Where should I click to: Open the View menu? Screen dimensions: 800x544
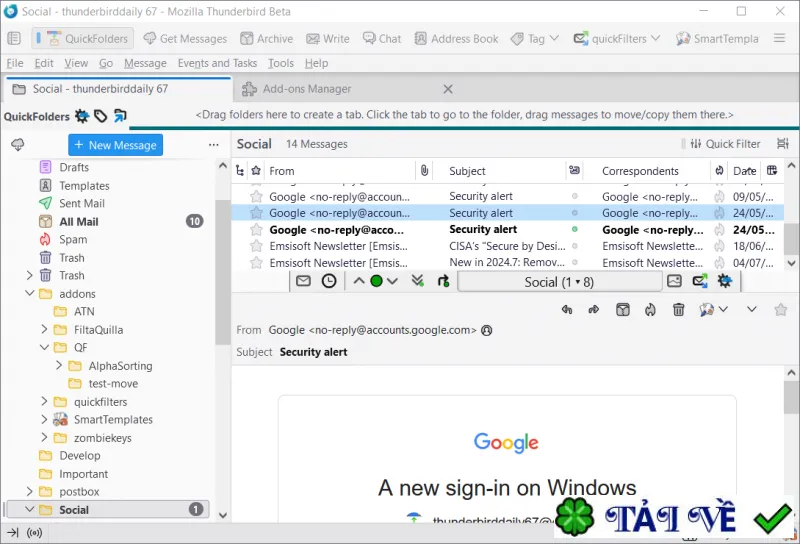point(76,63)
